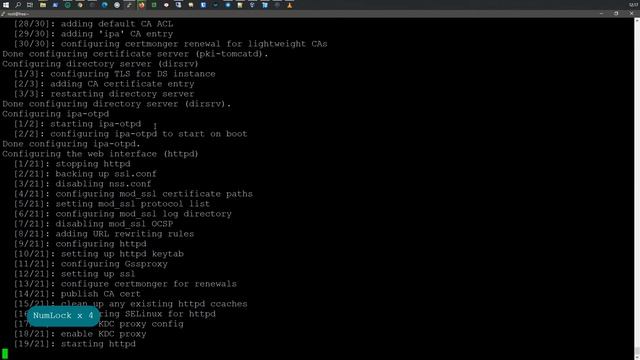Image resolution: width=640 pixels, height=360 pixels.
Task: Click the line '[1/21]: stopping httpd'
Action: click(x=72, y=164)
